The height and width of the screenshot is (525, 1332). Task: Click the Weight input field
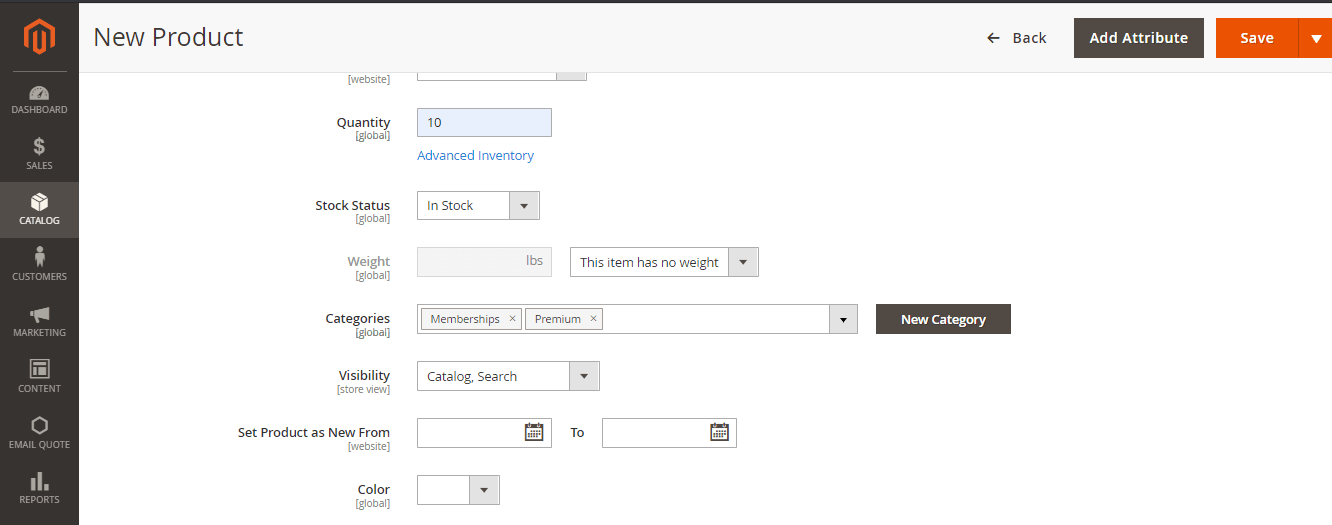pyautogui.click(x=484, y=262)
